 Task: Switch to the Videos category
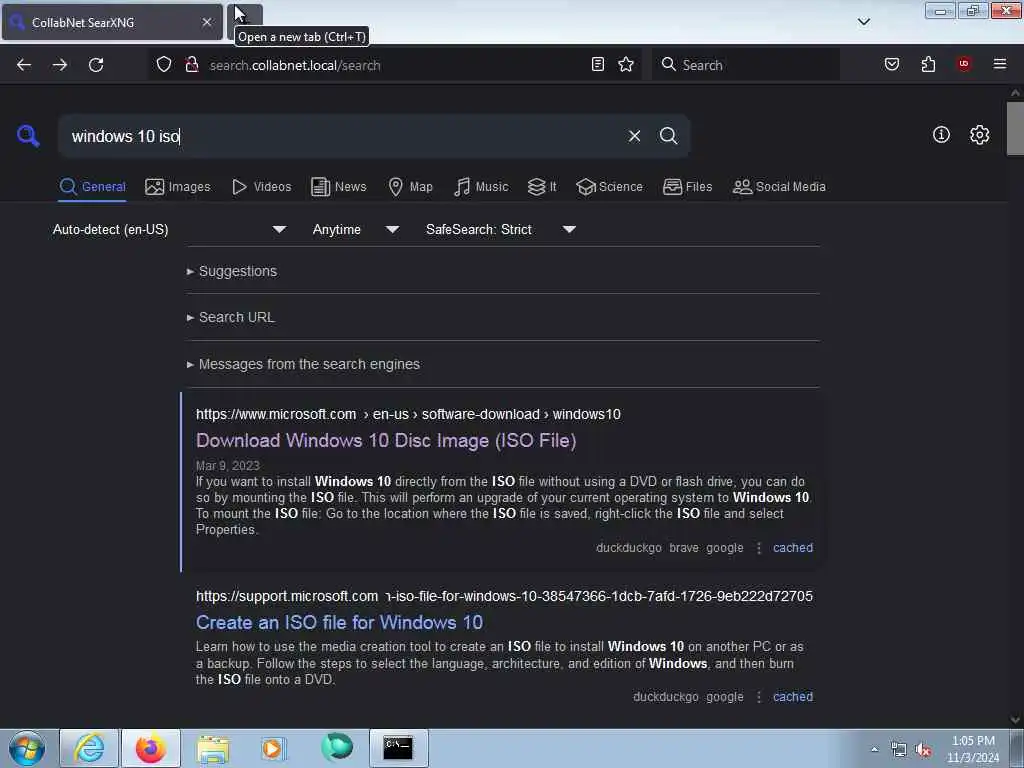click(x=261, y=187)
